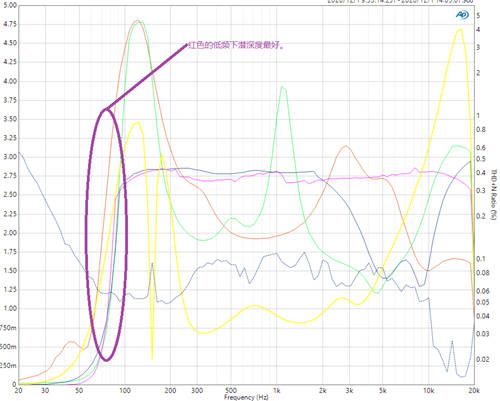The height and width of the screenshot is (401, 500).
Task: Click the 3.50 value on the left axis
Action: (9, 119)
